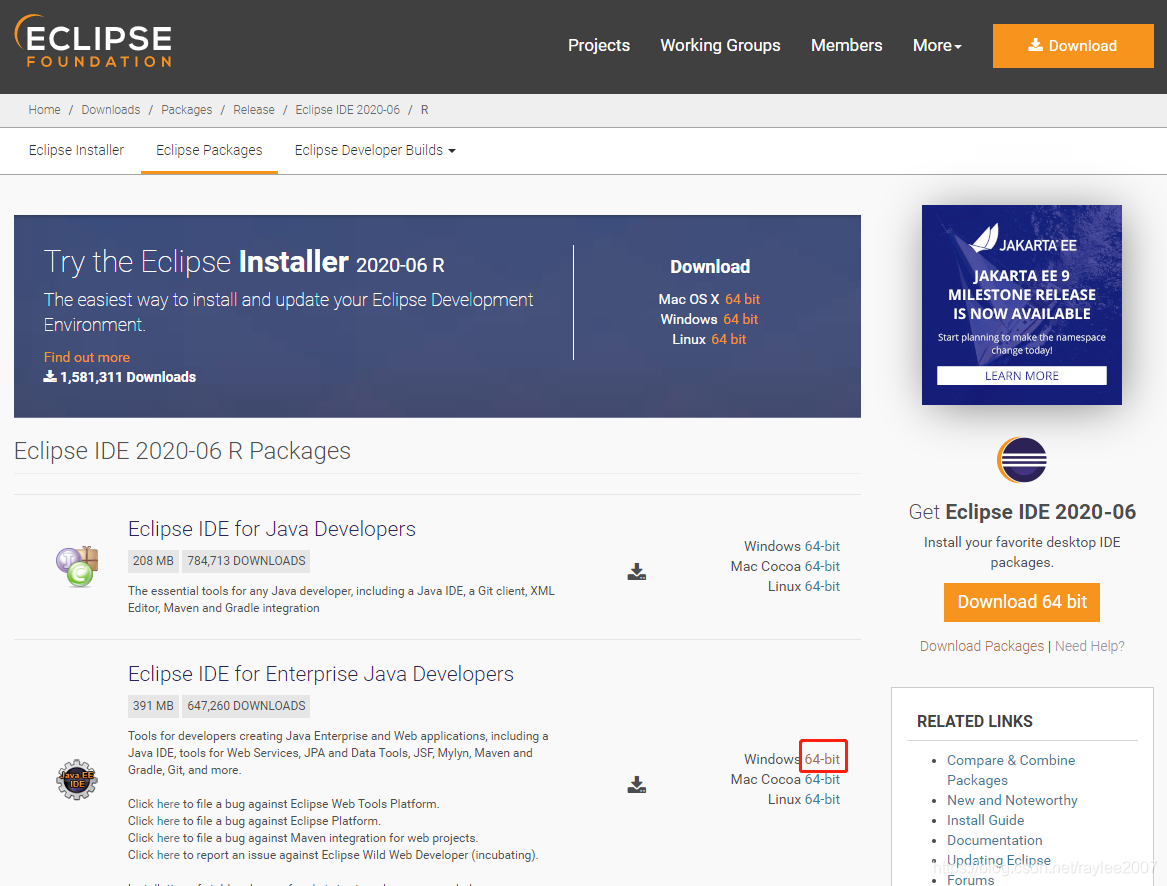Download Installer Windows 64 bit
The height and width of the screenshot is (886, 1167).
point(741,319)
